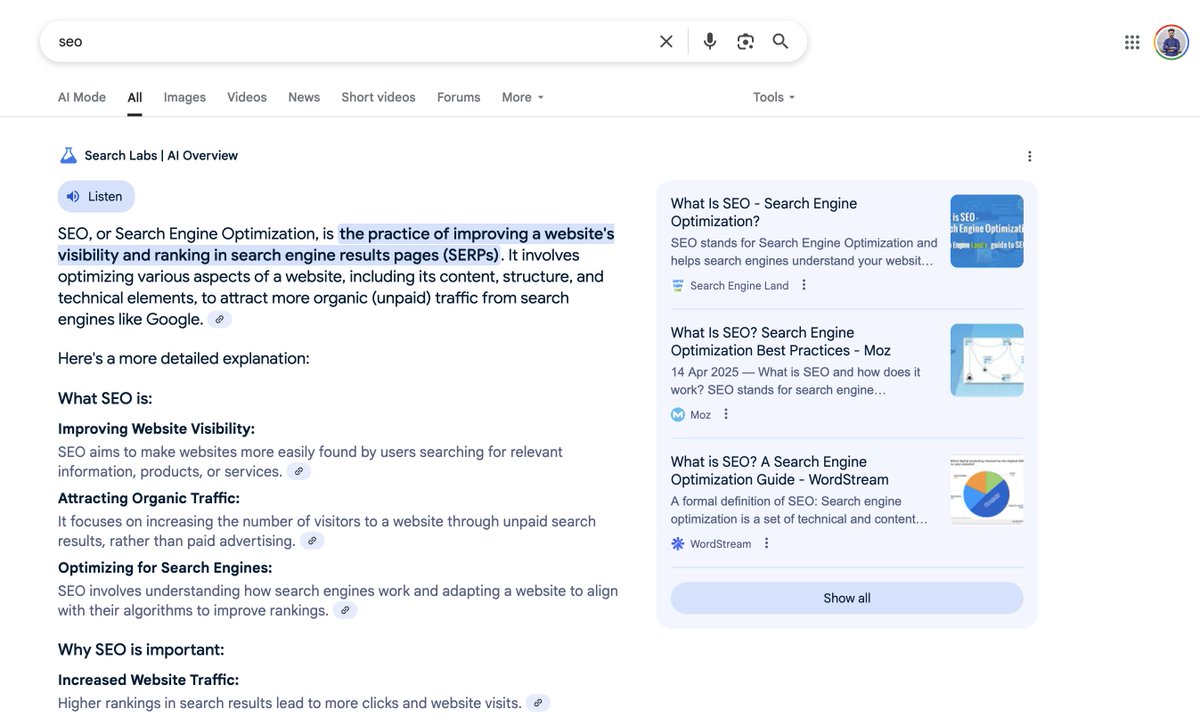Click the X to clear the search query

[x=665, y=40]
